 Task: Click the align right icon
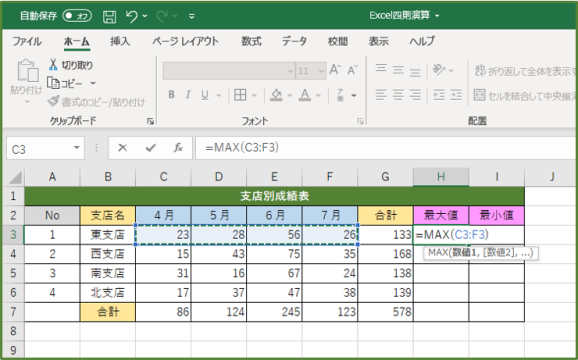pyautogui.click(x=415, y=95)
